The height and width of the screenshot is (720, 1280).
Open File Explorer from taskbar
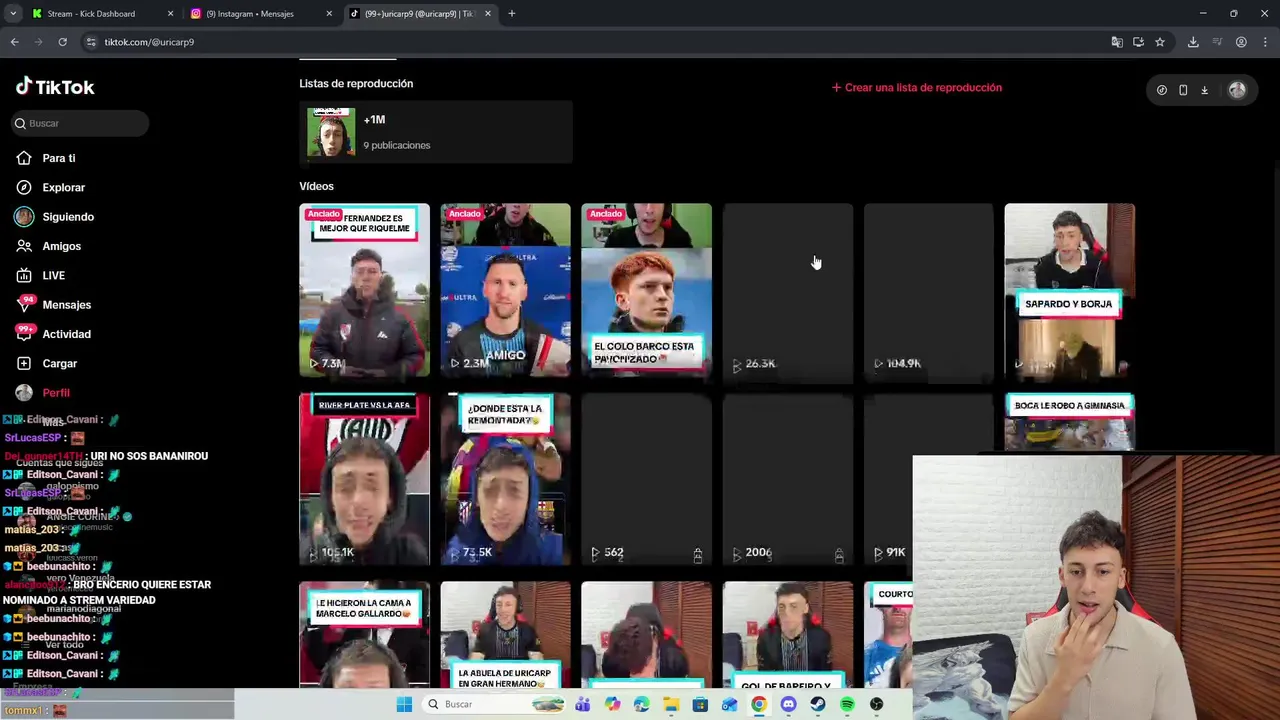click(x=671, y=704)
